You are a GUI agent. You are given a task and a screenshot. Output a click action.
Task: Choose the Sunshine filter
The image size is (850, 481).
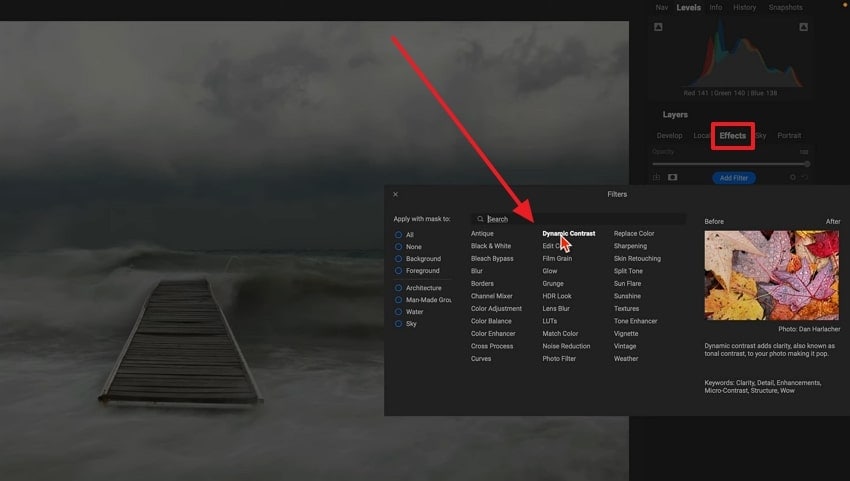point(627,296)
